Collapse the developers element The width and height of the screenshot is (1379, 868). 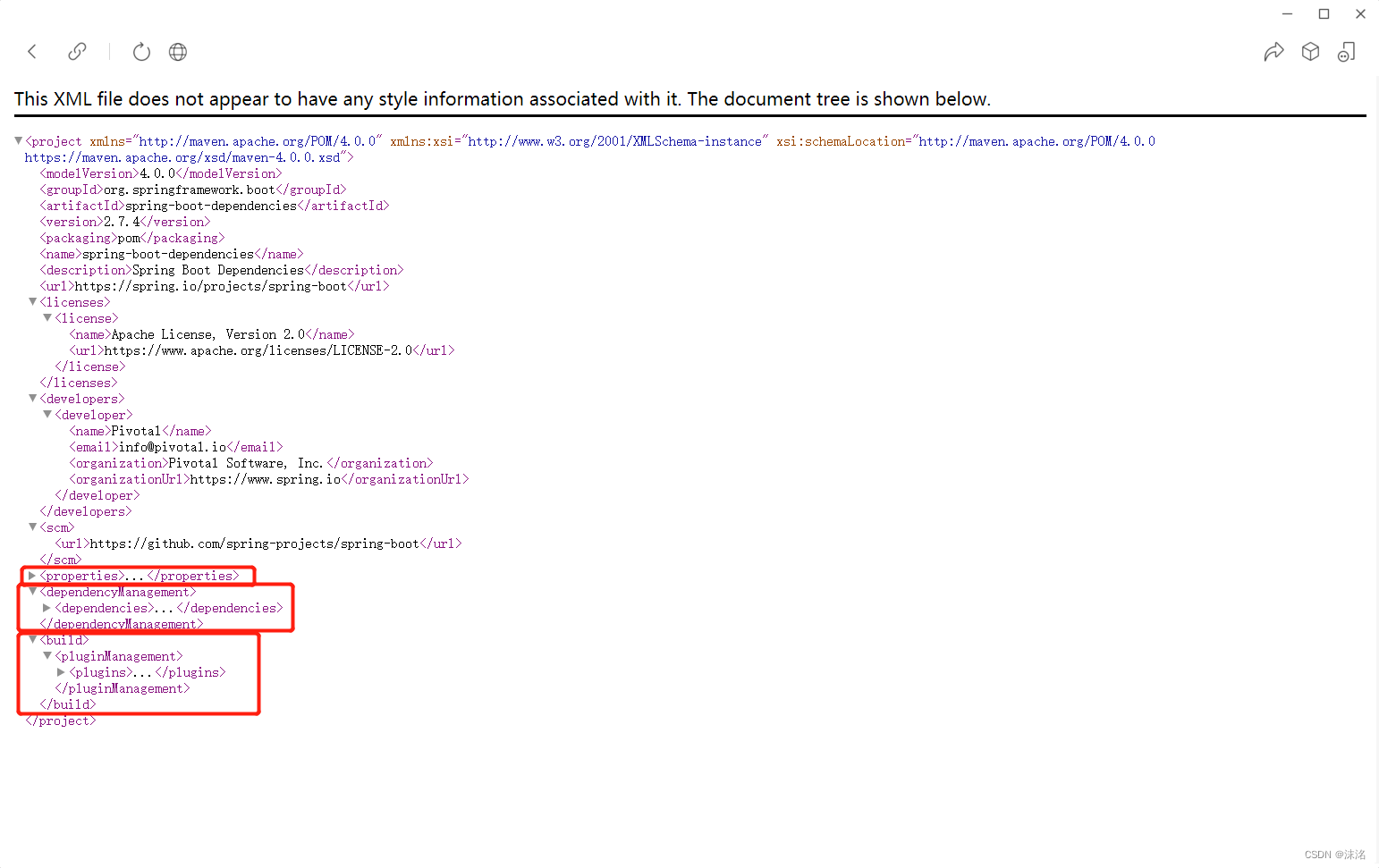click(x=31, y=399)
